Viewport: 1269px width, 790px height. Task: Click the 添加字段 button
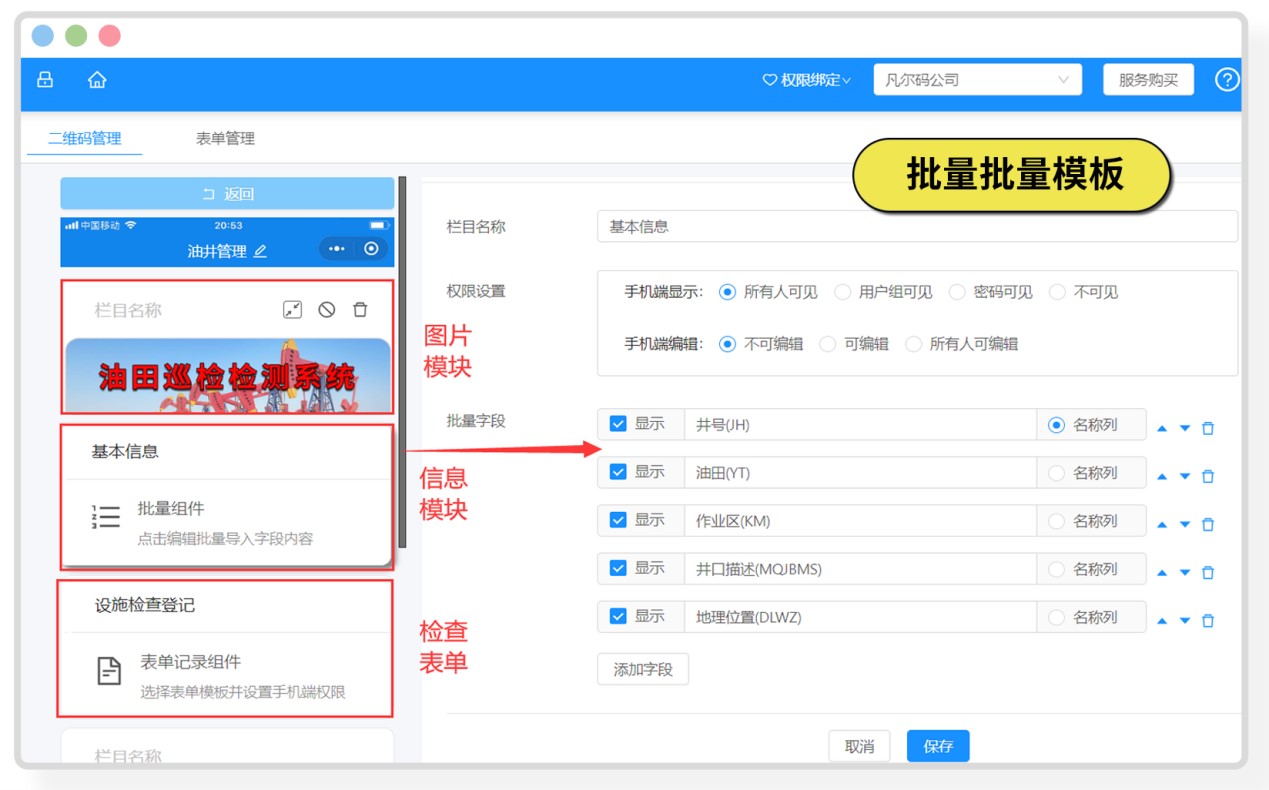click(642, 669)
